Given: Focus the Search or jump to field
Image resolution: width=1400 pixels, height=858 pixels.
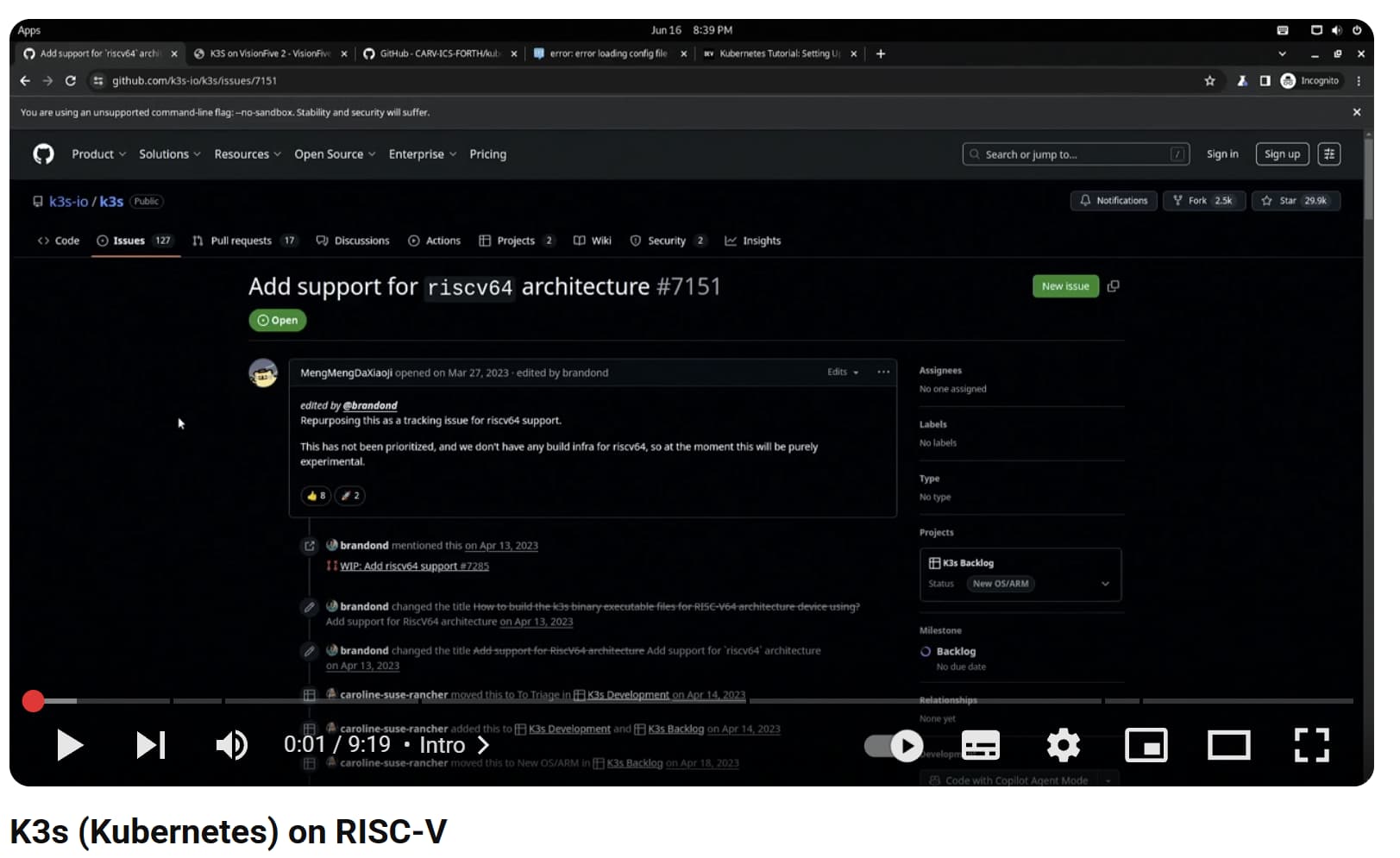Looking at the screenshot, I should pos(1076,154).
